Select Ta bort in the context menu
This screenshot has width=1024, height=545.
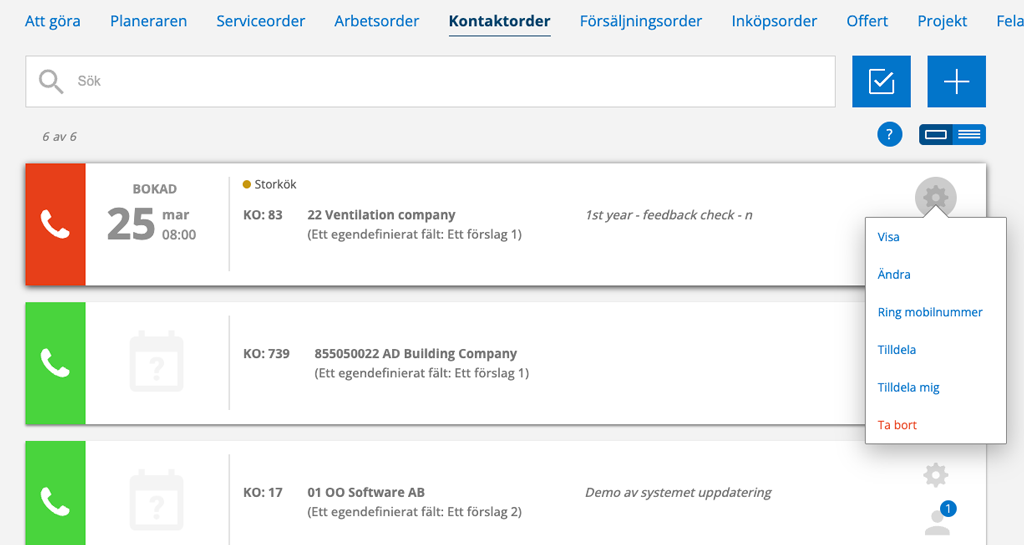[x=897, y=425]
